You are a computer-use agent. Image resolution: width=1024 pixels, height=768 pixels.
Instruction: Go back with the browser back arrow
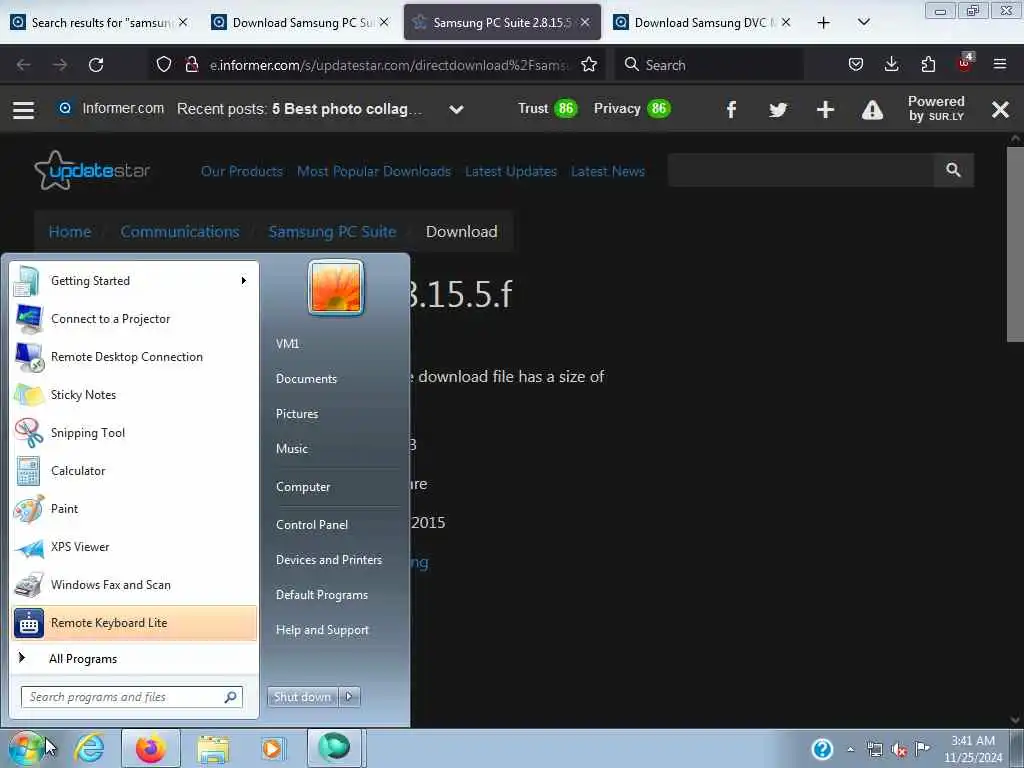point(24,65)
